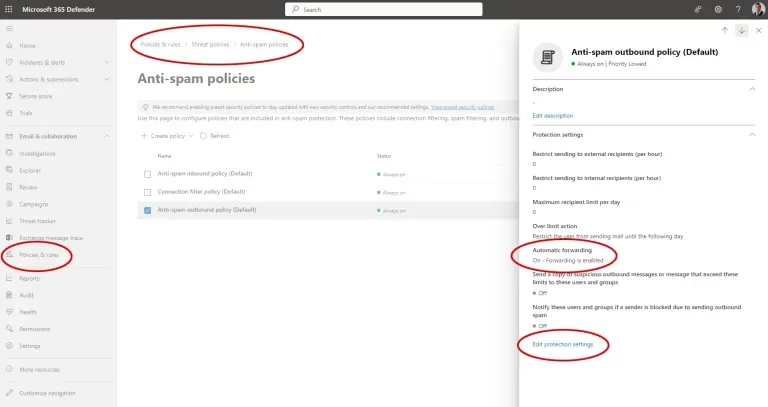The height and width of the screenshot is (407, 768).
Task: Click the Explorer icon in sidebar
Action: click(x=9, y=170)
